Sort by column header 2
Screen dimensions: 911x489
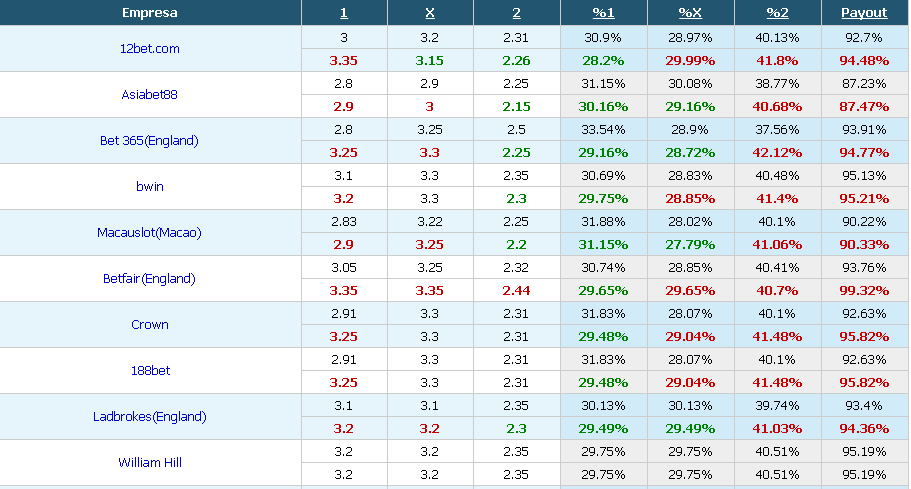click(x=516, y=13)
